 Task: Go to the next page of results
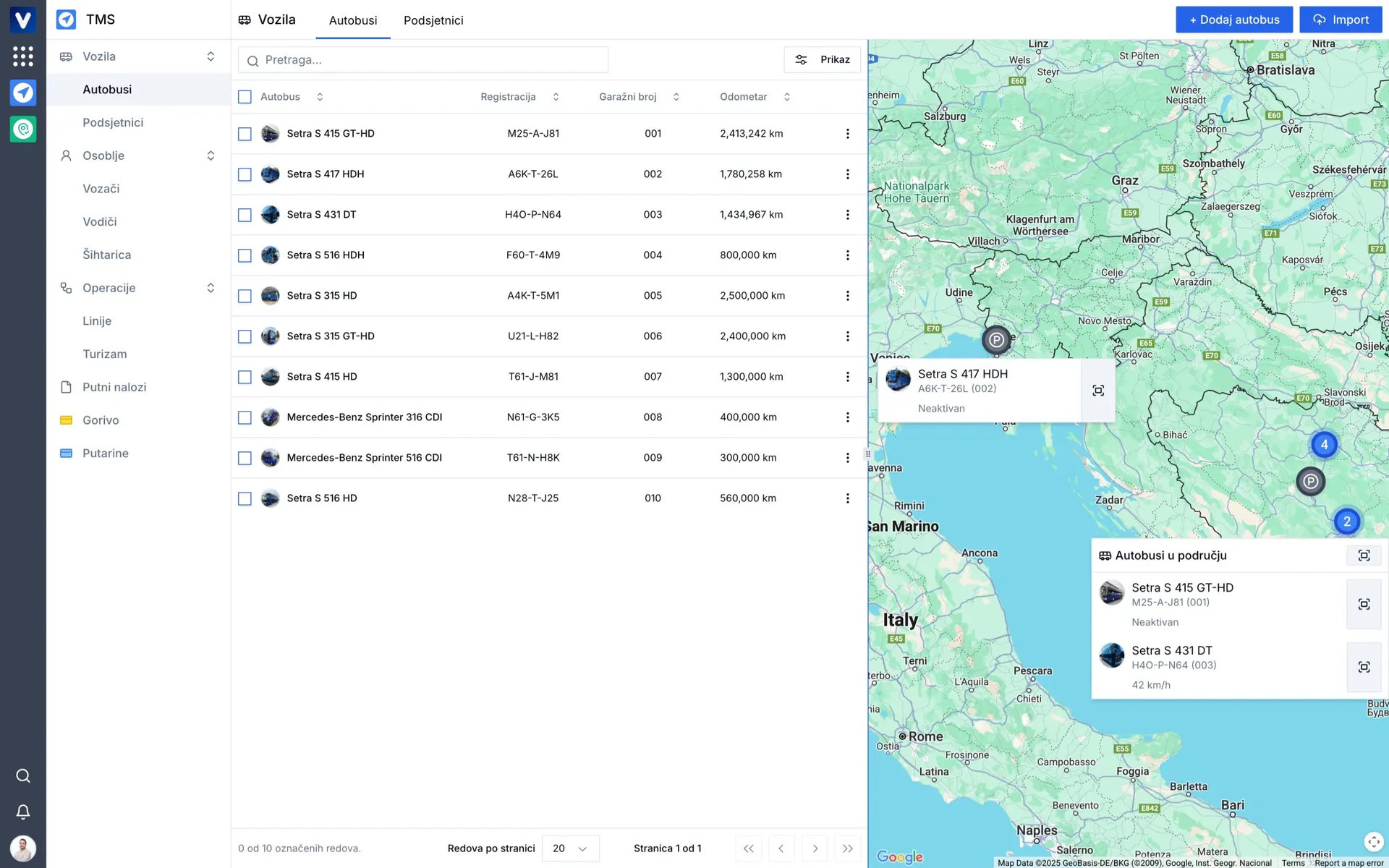[815, 848]
